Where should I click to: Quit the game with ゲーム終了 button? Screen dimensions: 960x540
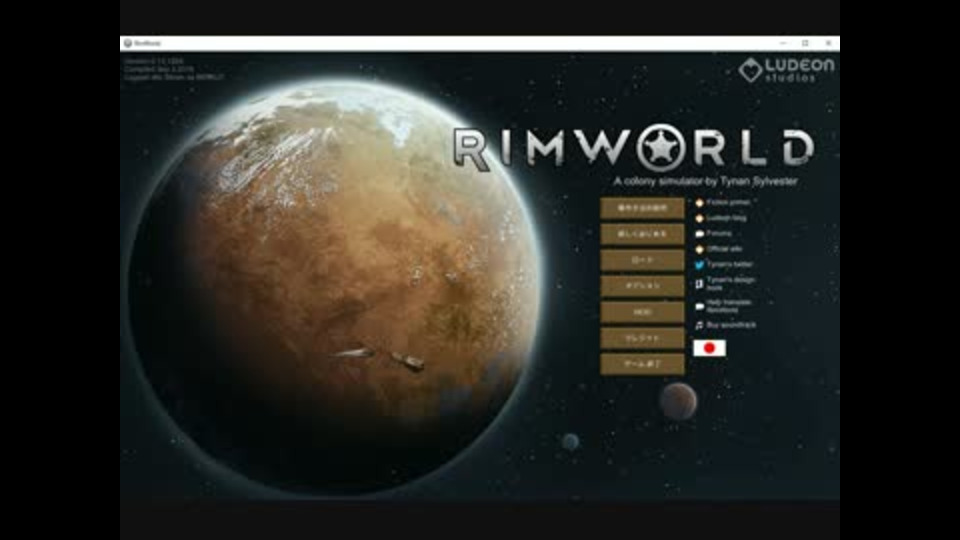[x=642, y=364]
